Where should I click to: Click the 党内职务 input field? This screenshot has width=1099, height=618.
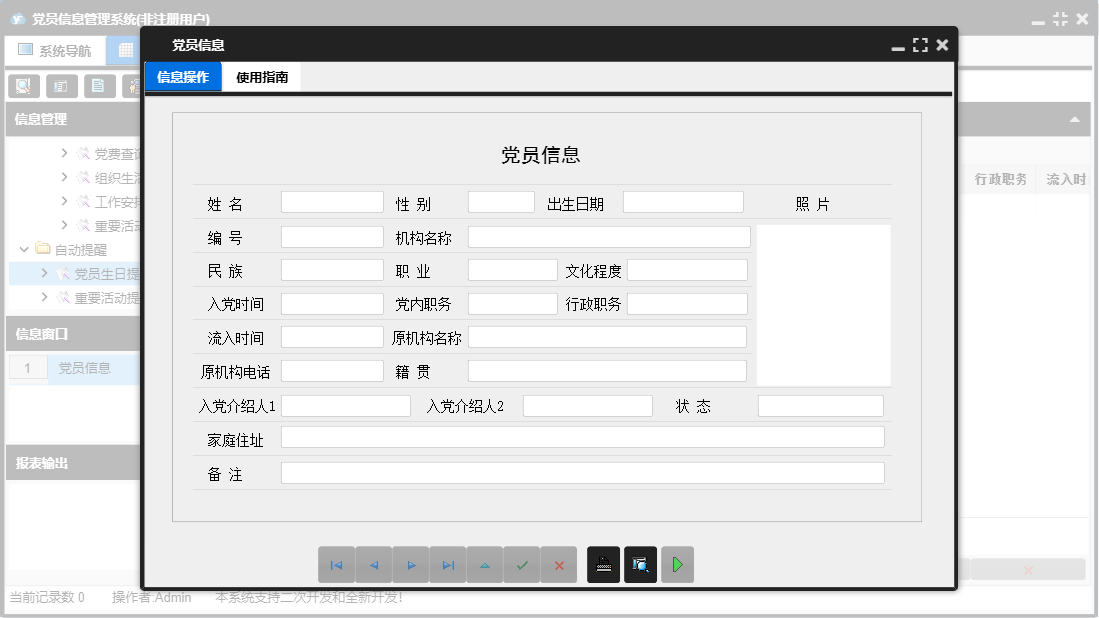click(x=512, y=303)
